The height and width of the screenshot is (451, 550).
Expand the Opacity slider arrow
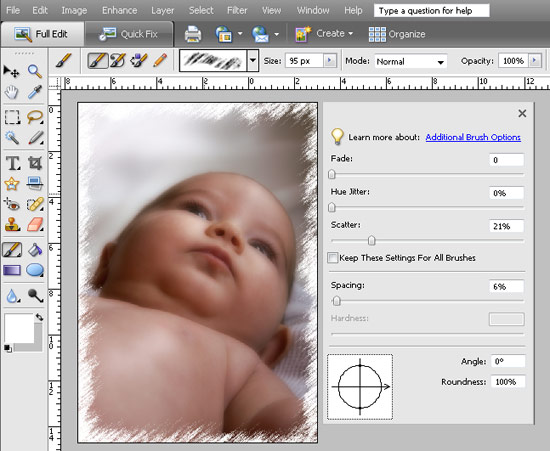[535, 60]
